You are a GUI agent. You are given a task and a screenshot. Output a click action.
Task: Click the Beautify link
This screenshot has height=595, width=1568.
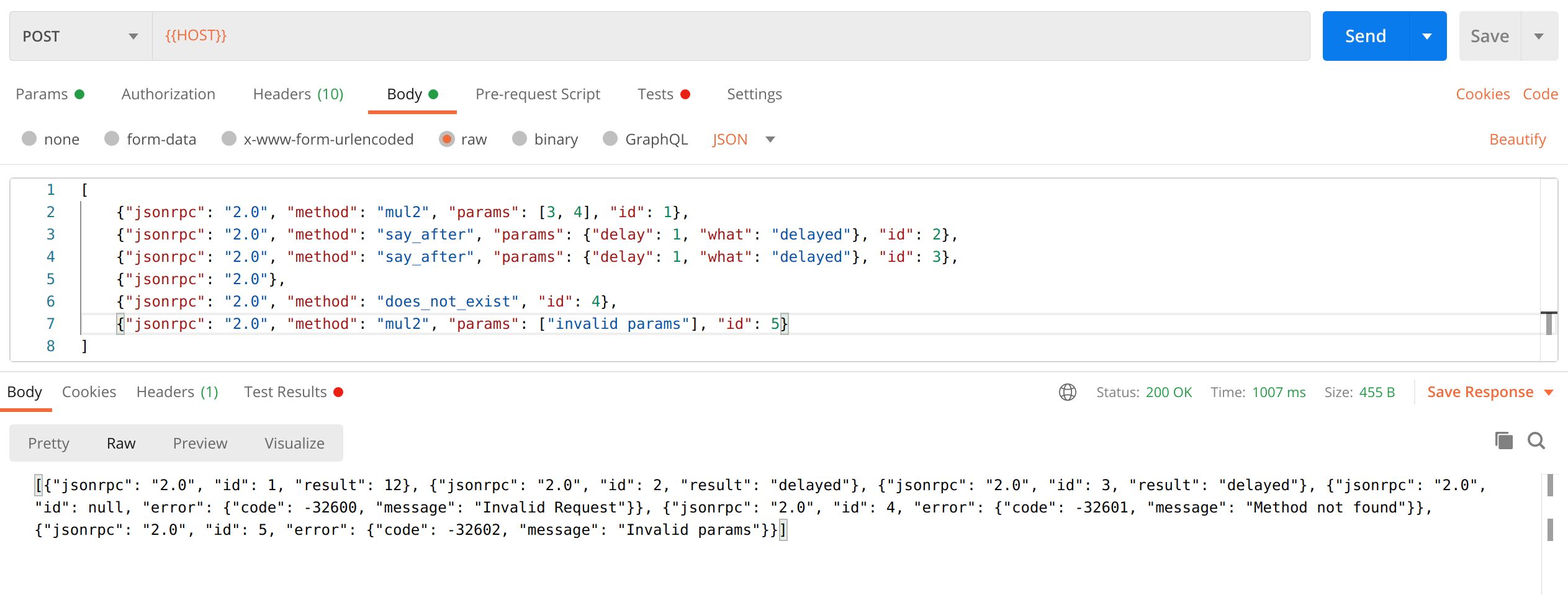click(1518, 139)
